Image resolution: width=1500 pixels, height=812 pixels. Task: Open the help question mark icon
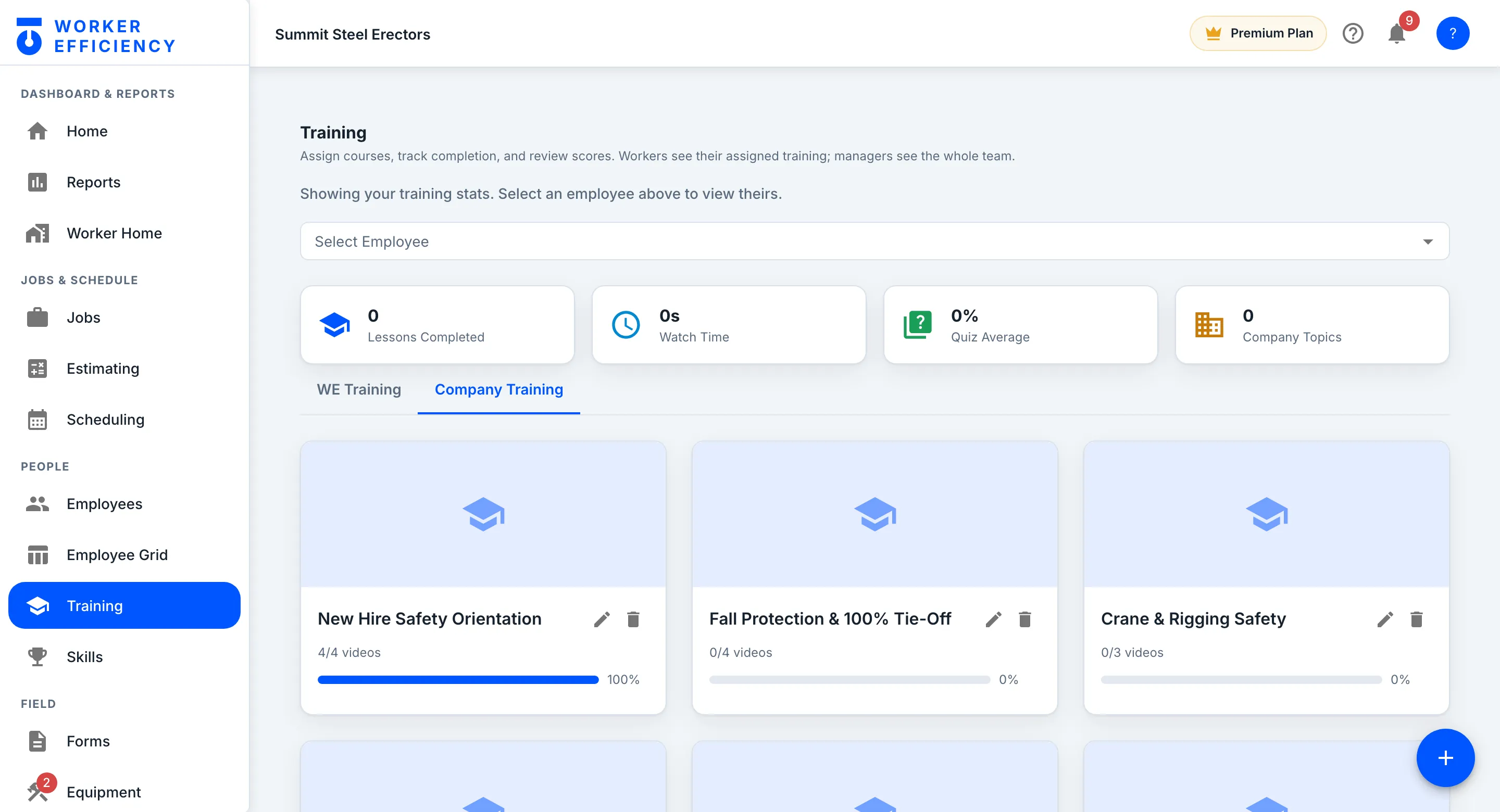tap(1353, 34)
